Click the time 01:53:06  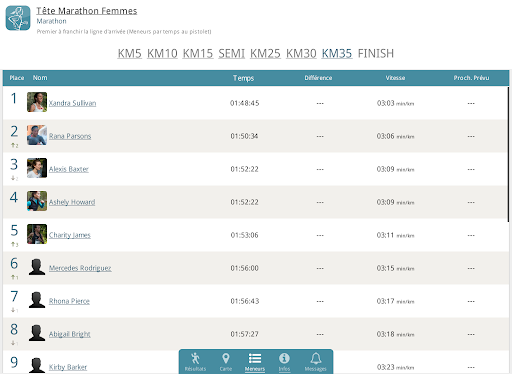(244, 235)
